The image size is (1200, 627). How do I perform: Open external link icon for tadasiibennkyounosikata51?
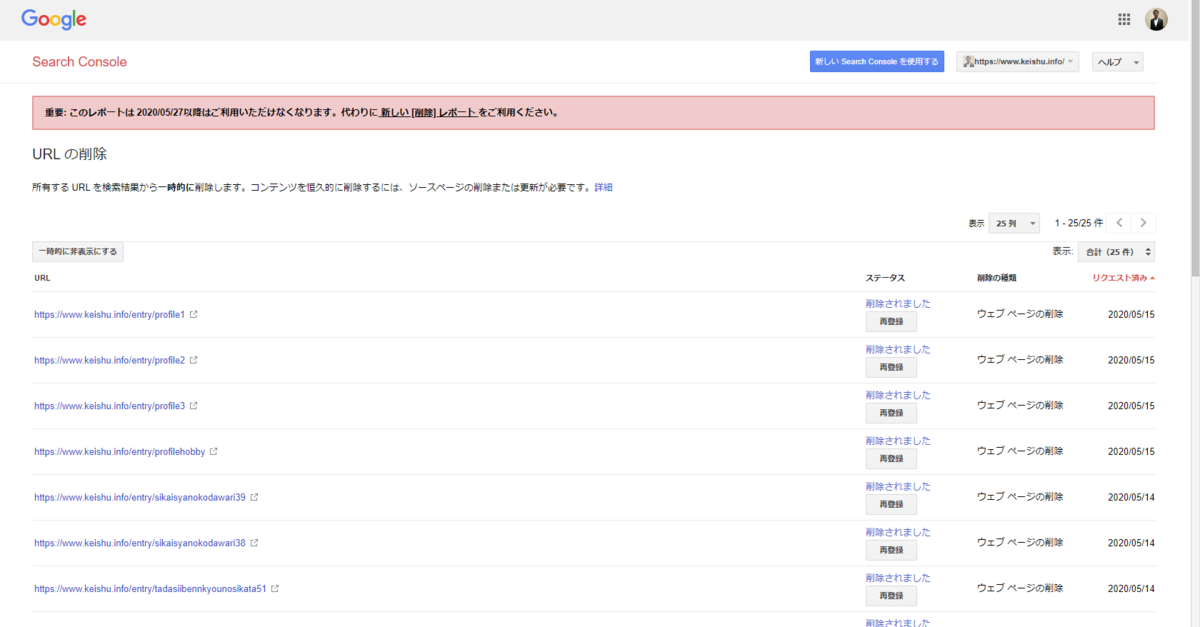pos(275,589)
